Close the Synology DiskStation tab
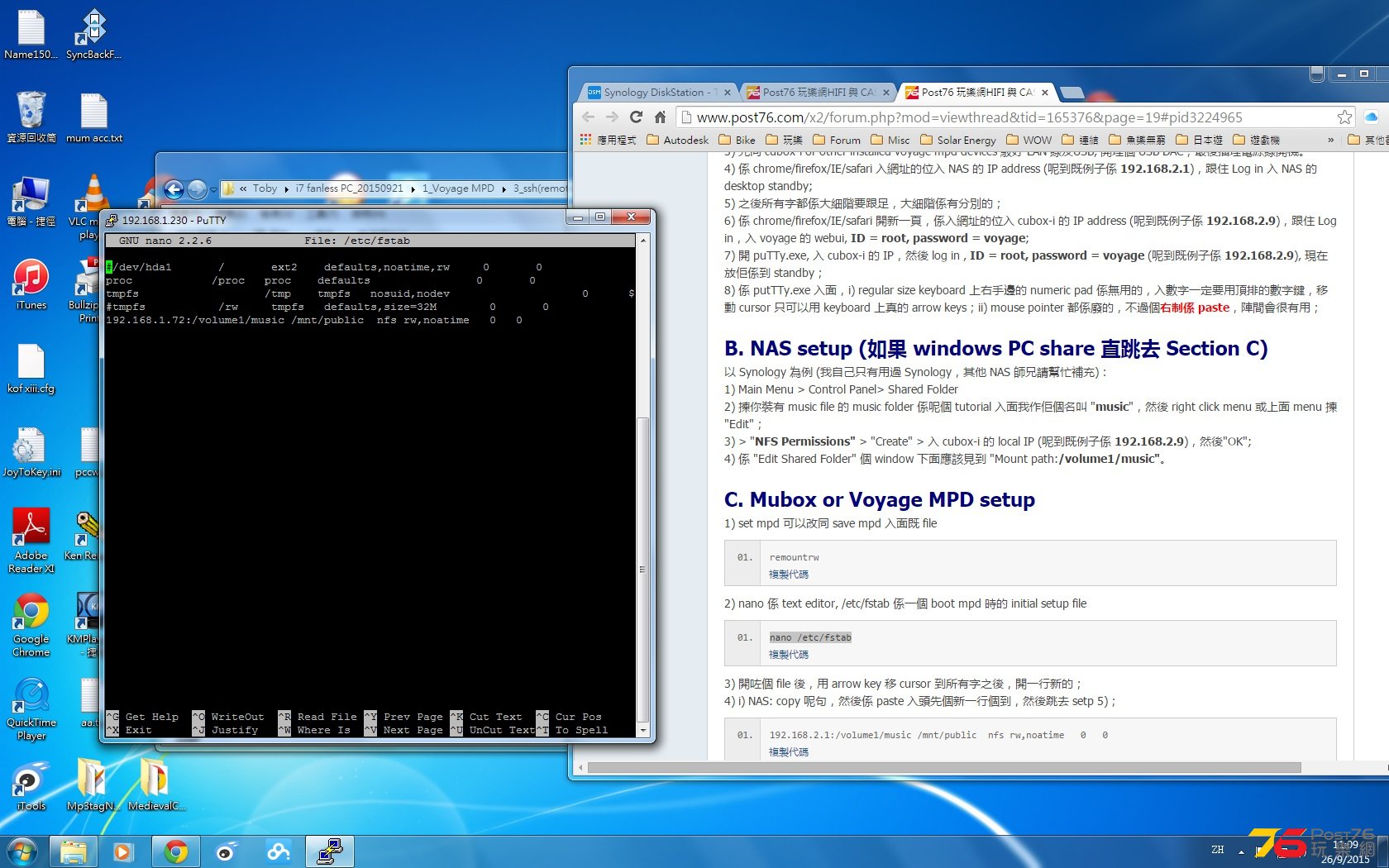The width and height of the screenshot is (1389, 868). (x=728, y=93)
